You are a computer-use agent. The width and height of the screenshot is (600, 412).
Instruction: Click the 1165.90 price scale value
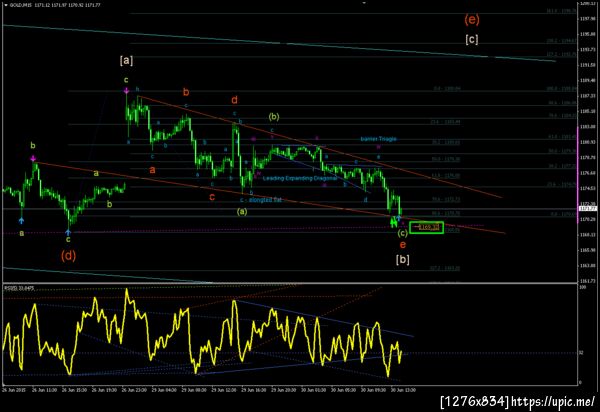pyautogui.click(x=587, y=250)
